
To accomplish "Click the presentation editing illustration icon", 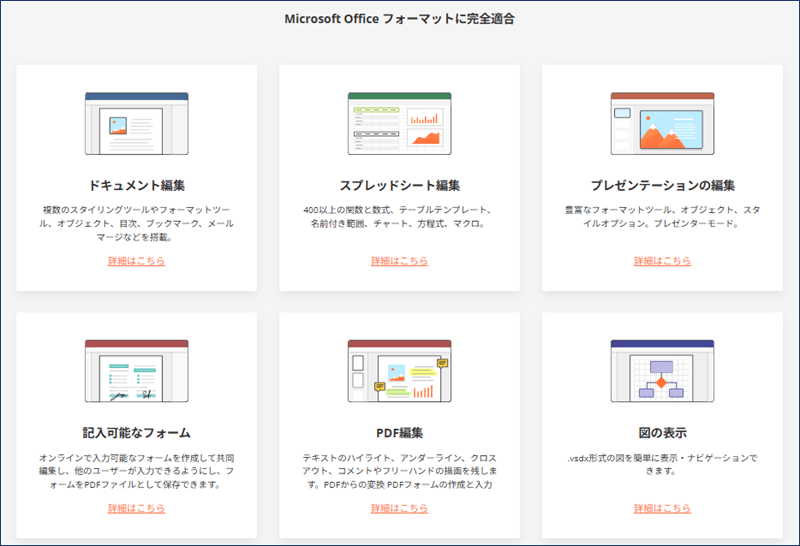I will point(662,123).
